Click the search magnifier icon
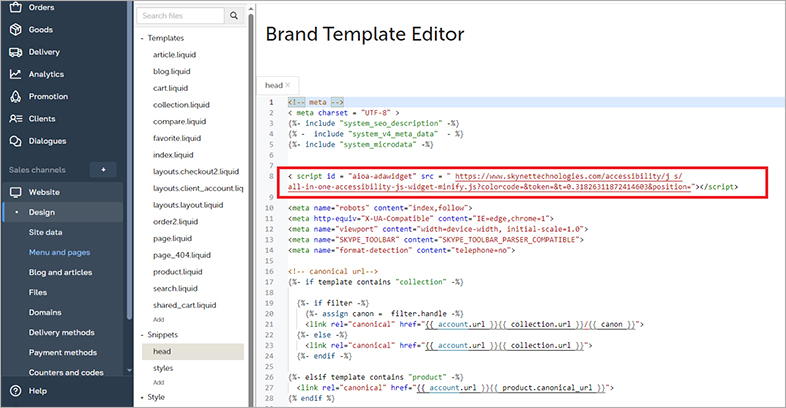The image size is (786, 408). pyautogui.click(x=233, y=16)
